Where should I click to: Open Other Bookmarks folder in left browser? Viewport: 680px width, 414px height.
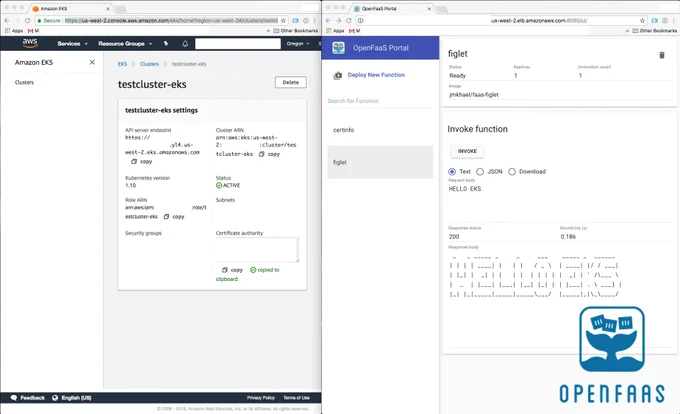click(296, 31)
